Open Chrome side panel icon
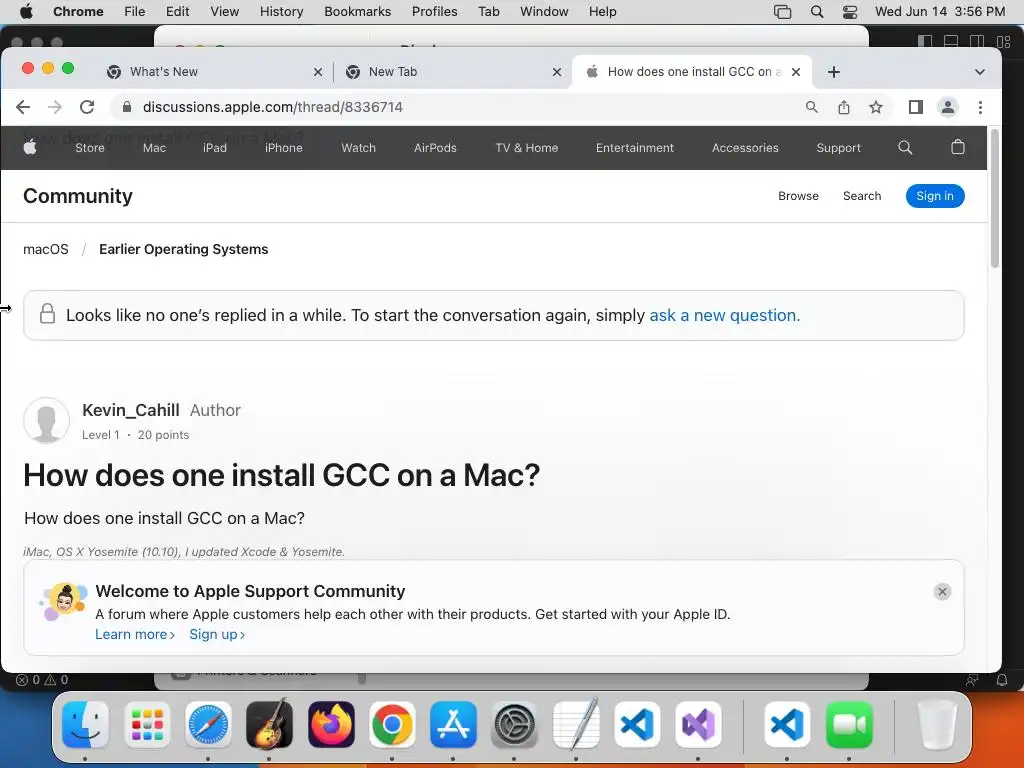This screenshot has width=1024, height=768. coord(916,107)
